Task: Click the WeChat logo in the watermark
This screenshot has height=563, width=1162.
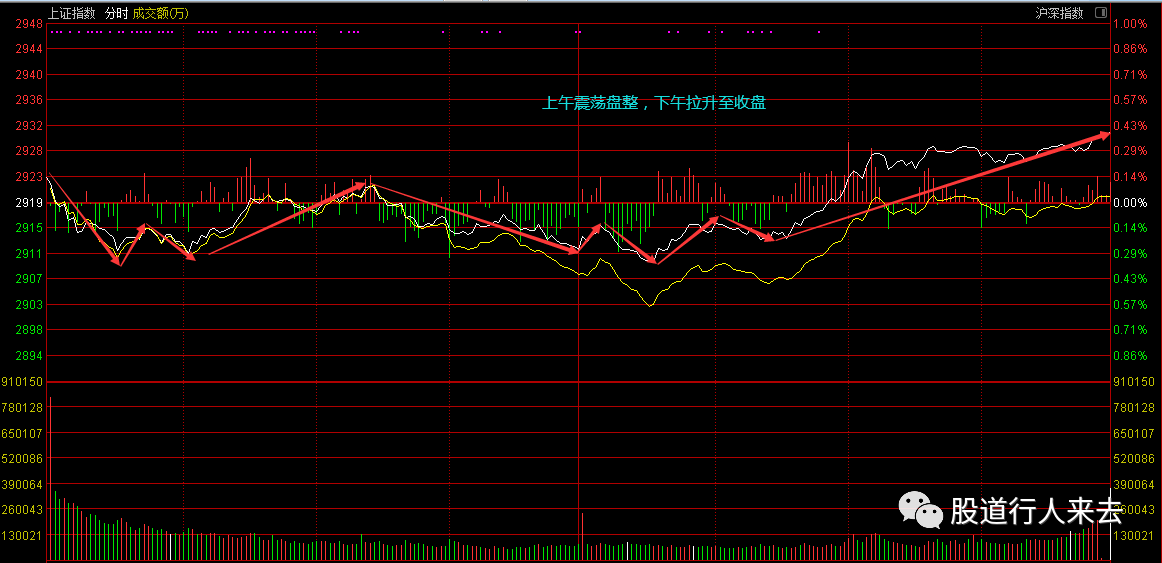Action: [x=920, y=510]
